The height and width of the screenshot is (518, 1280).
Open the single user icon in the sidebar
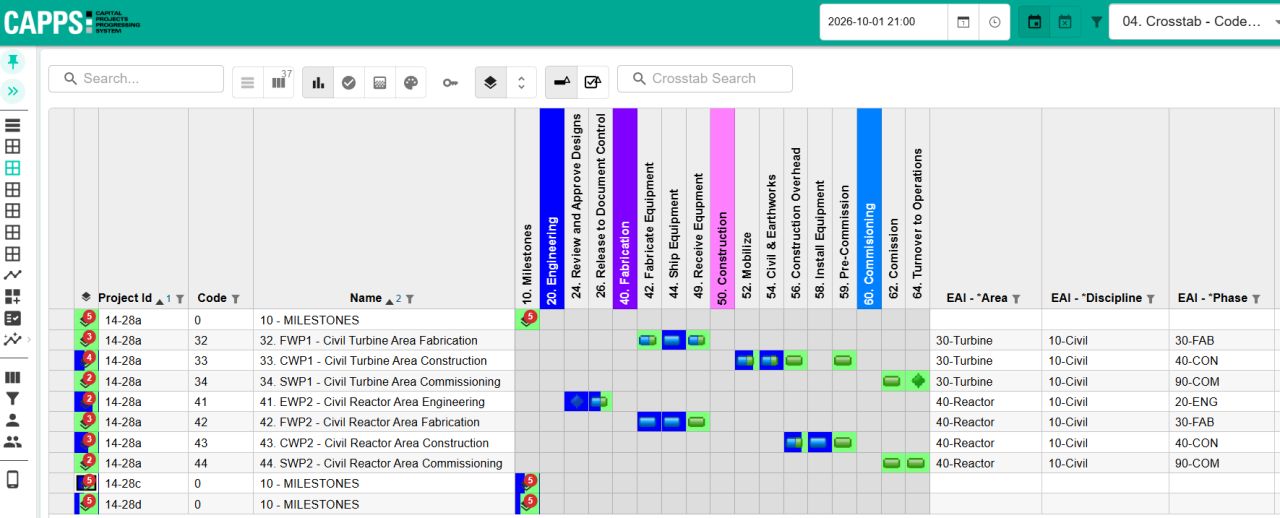[x=13, y=420]
